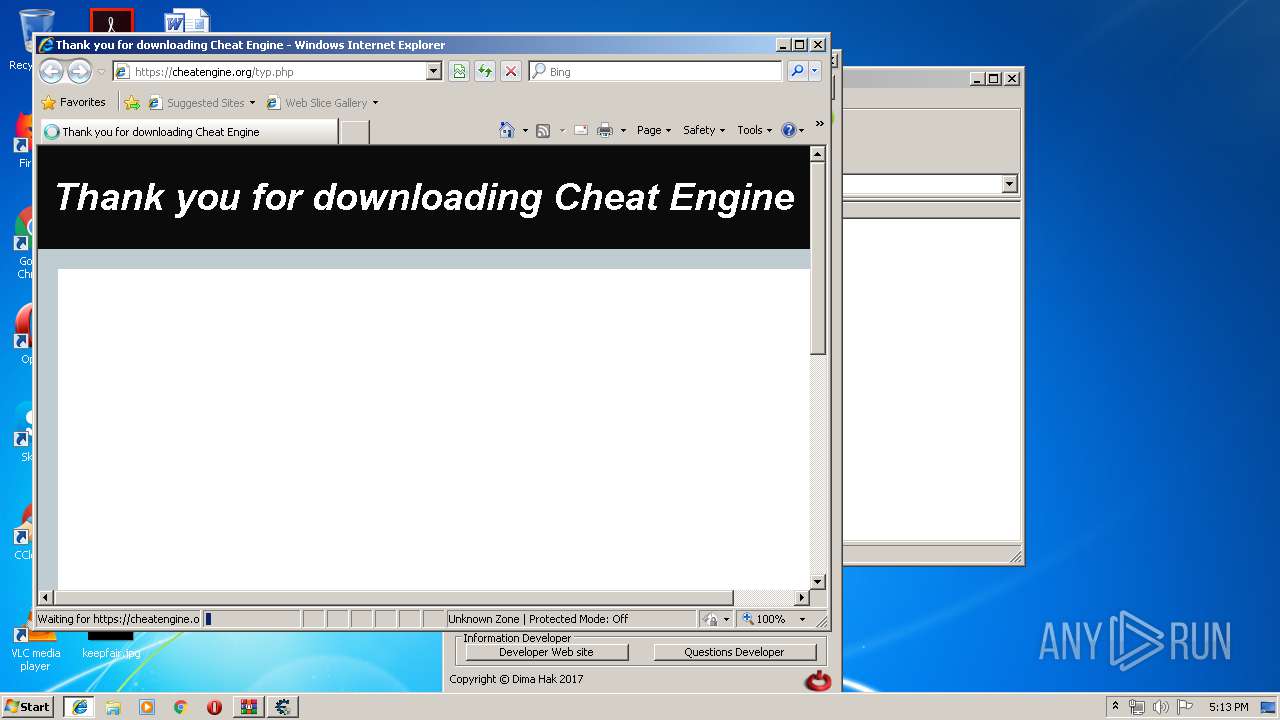Open the recent pages dropdown arrow
1280x720 pixels.
101,72
